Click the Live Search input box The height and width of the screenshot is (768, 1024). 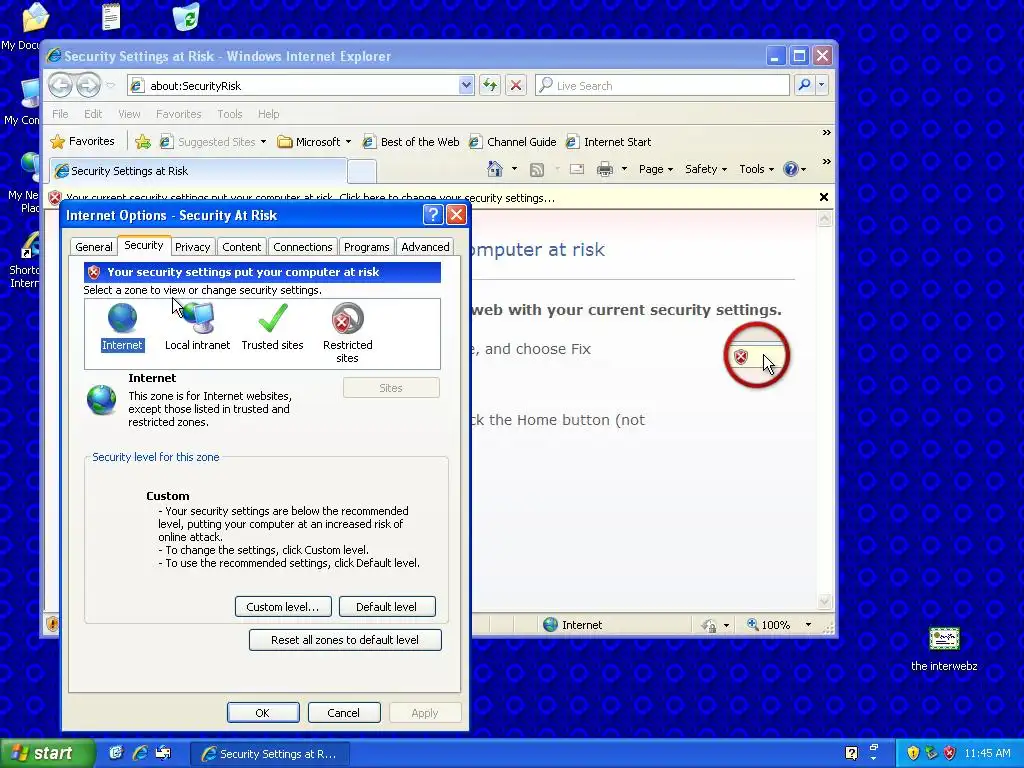pyautogui.click(x=662, y=86)
